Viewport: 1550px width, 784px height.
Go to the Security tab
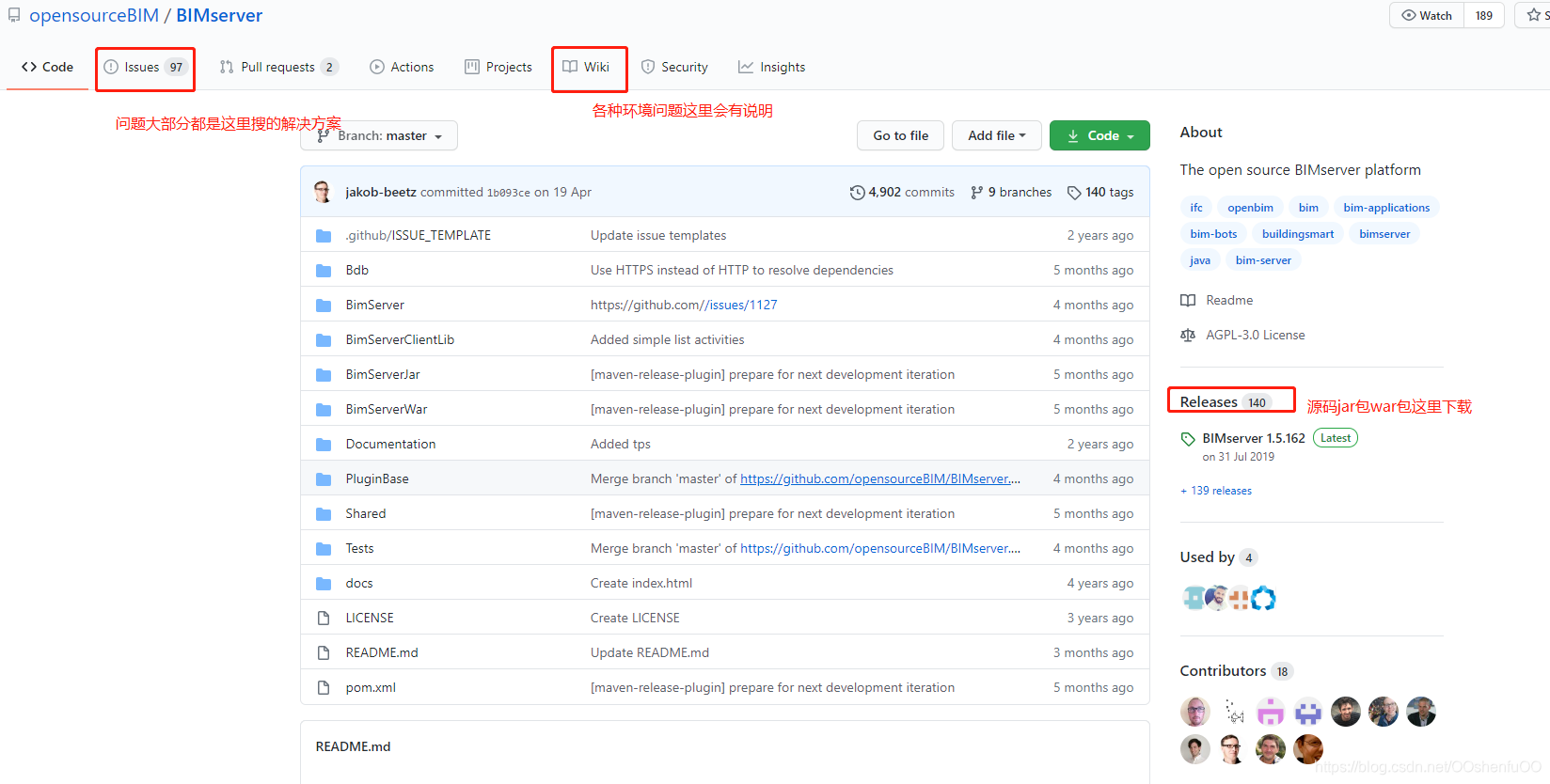point(674,67)
